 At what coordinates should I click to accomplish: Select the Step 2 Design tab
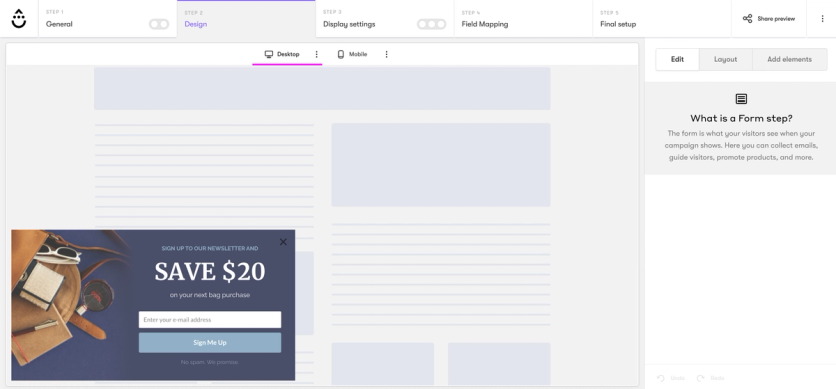[246, 19]
